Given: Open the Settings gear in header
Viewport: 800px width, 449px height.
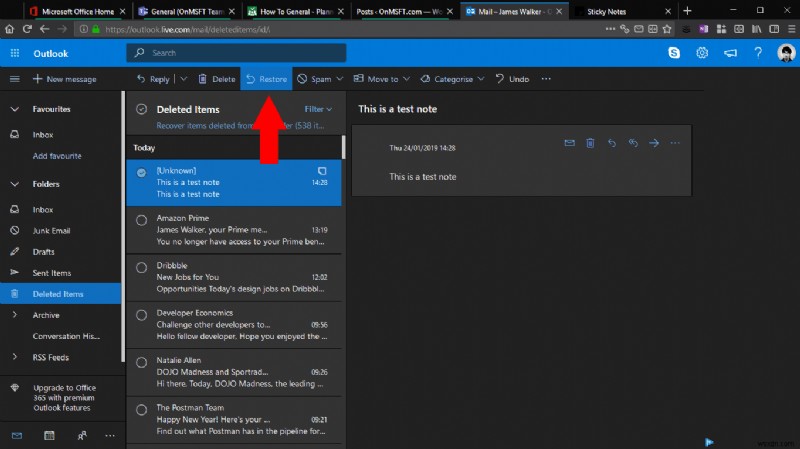Looking at the screenshot, I should tap(703, 53).
